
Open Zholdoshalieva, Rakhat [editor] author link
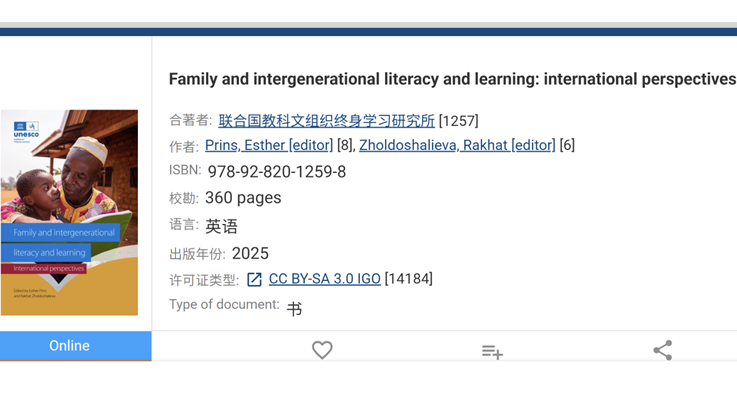[457, 145]
